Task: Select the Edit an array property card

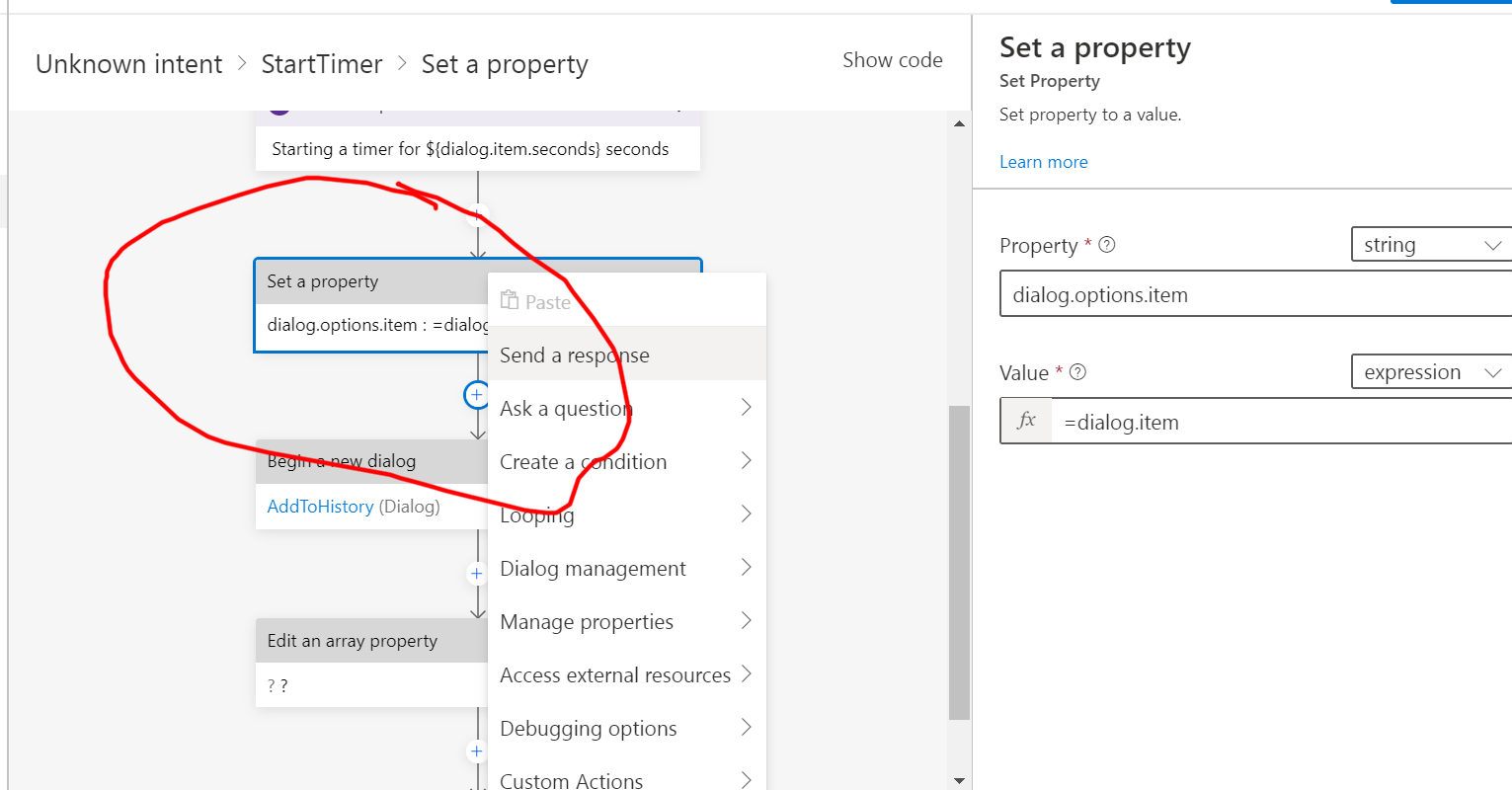Action: [x=372, y=663]
